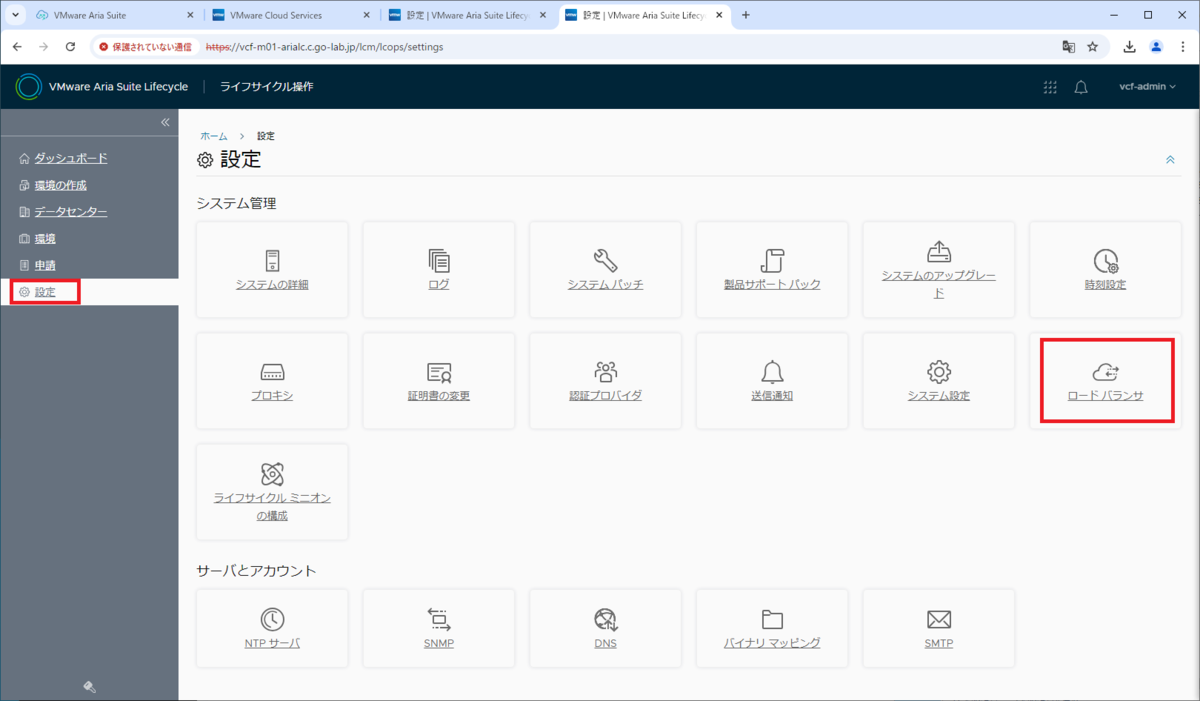Bookmark this page with star icon
The width and height of the screenshot is (1200, 701).
click(1093, 46)
